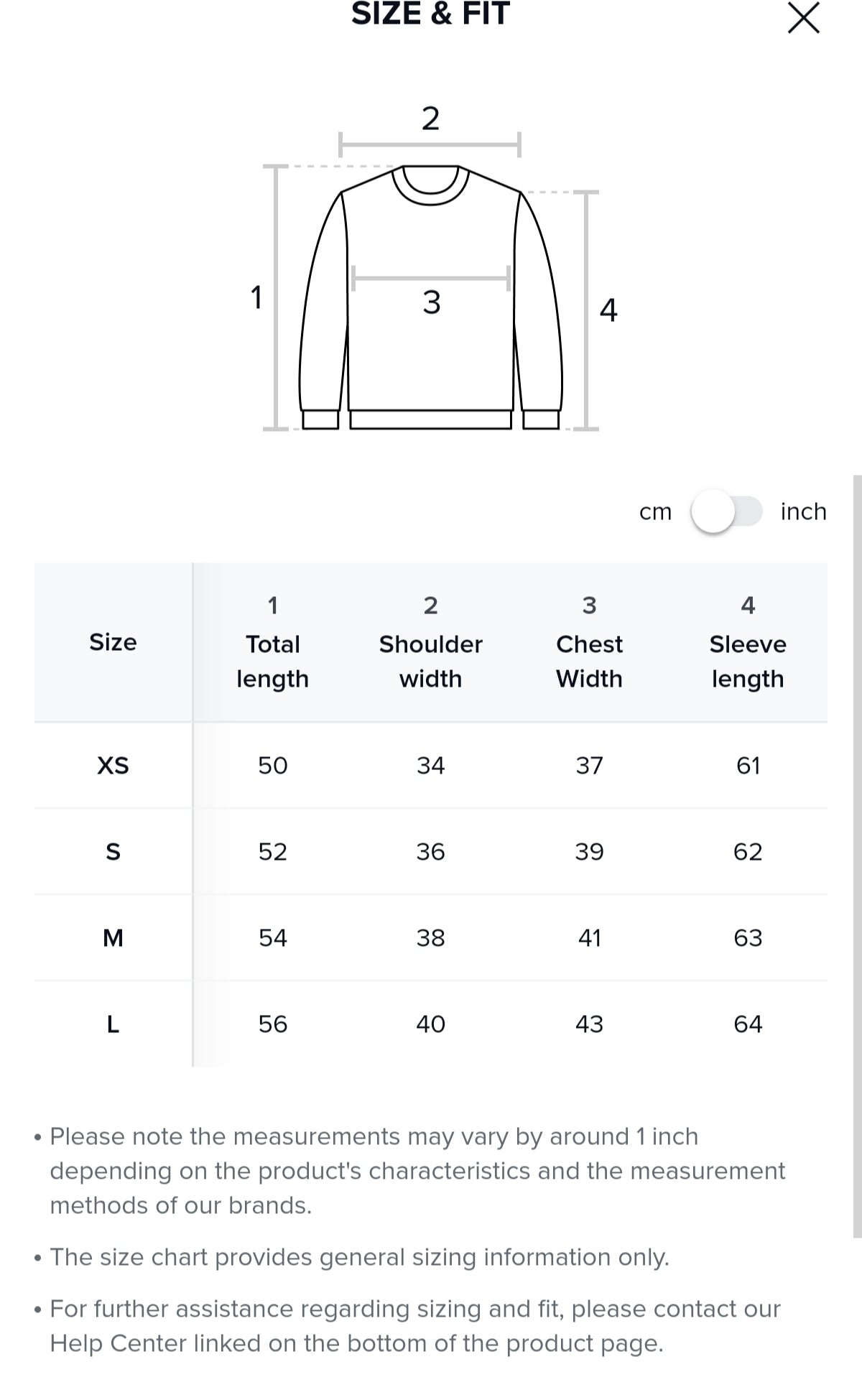Viewport: 862px width, 1400px height.
Task: Click the number 4 sleeve length marker
Action: click(608, 310)
